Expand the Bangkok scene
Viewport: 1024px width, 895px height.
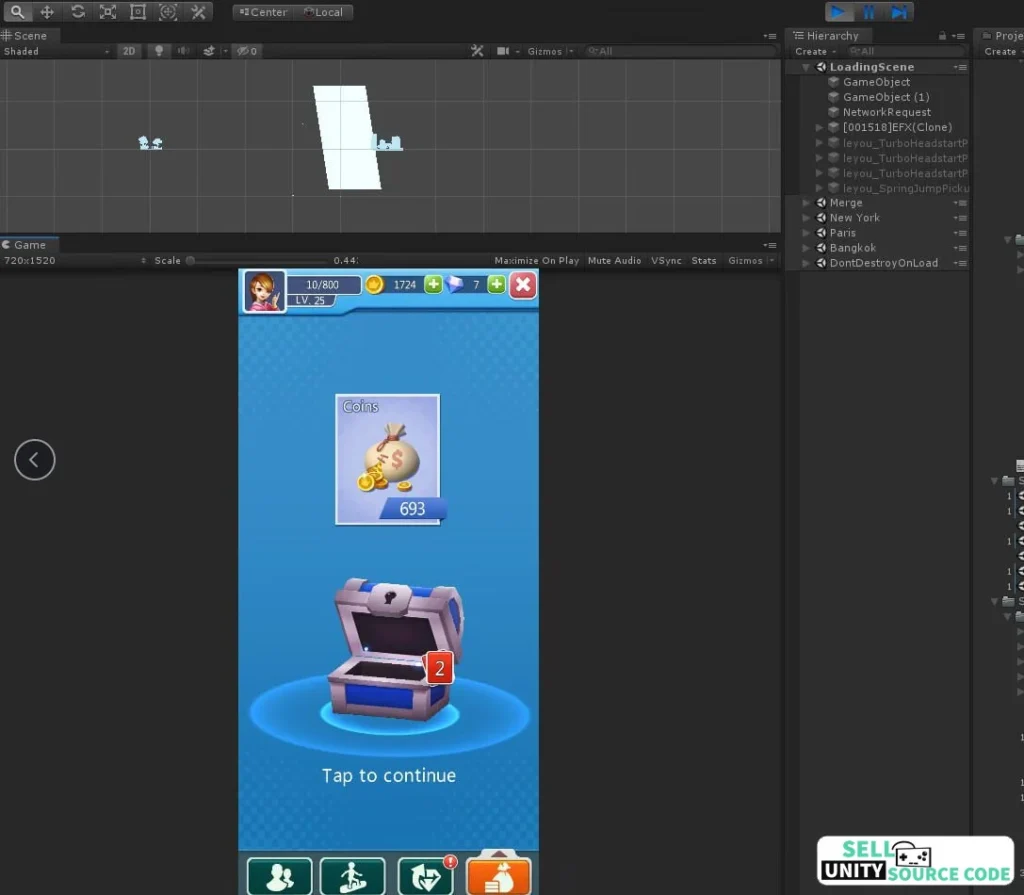pyautogui.click(x=806, y=248)
